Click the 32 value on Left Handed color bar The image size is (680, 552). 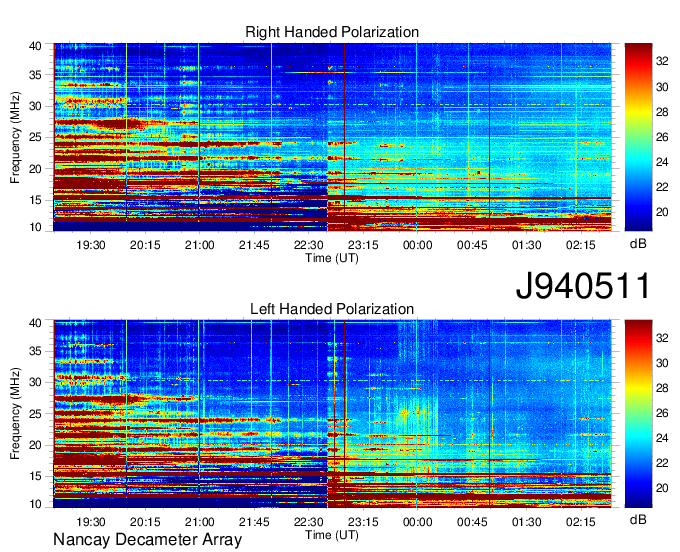(x=662, y=338)
